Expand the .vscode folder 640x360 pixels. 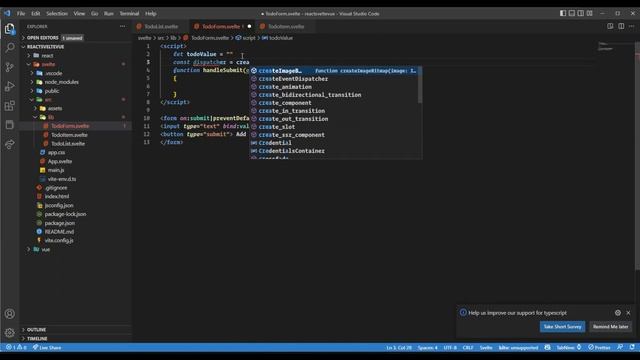point(77,73)
